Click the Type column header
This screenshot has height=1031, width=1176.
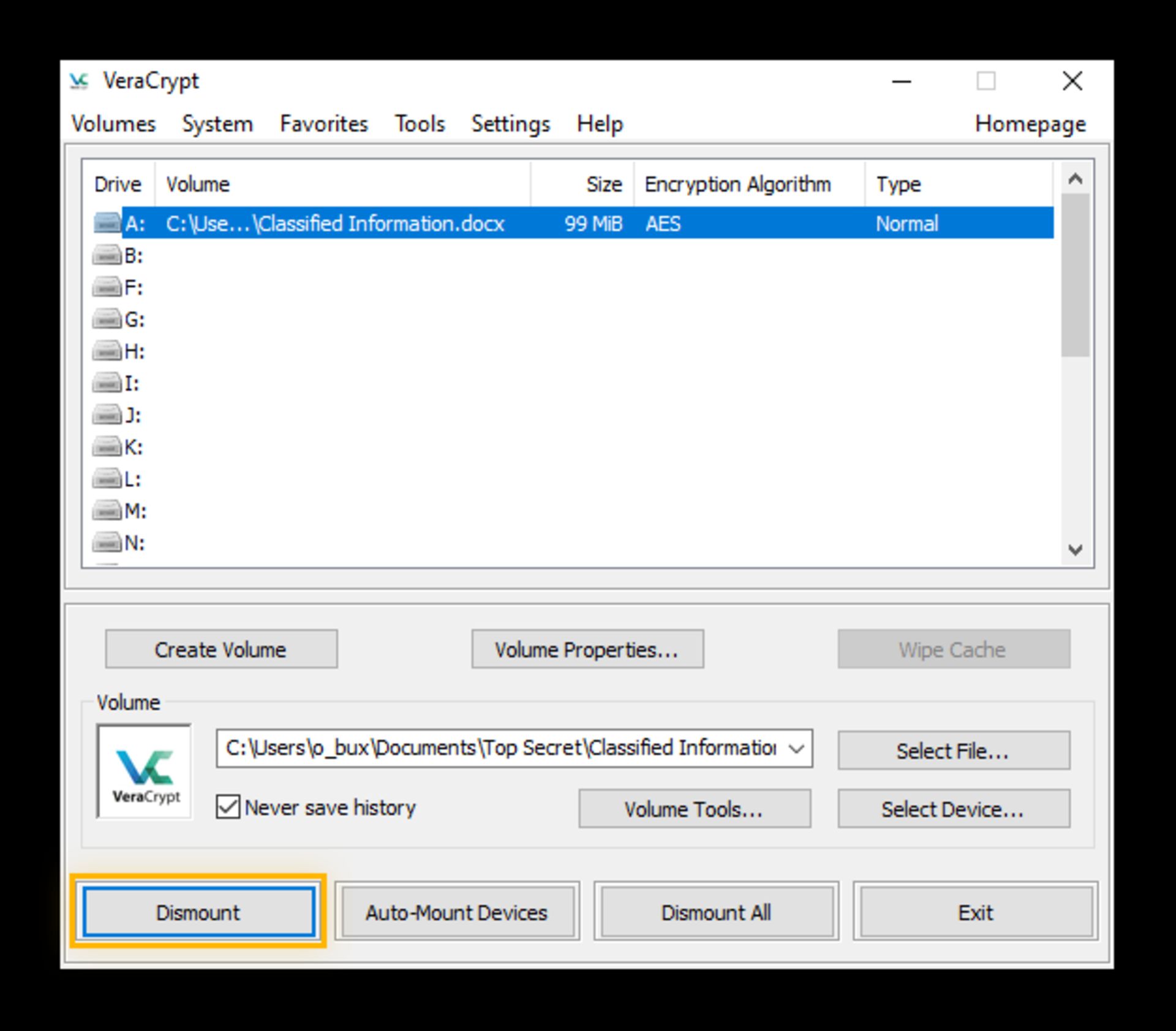[x=959, y=184]
